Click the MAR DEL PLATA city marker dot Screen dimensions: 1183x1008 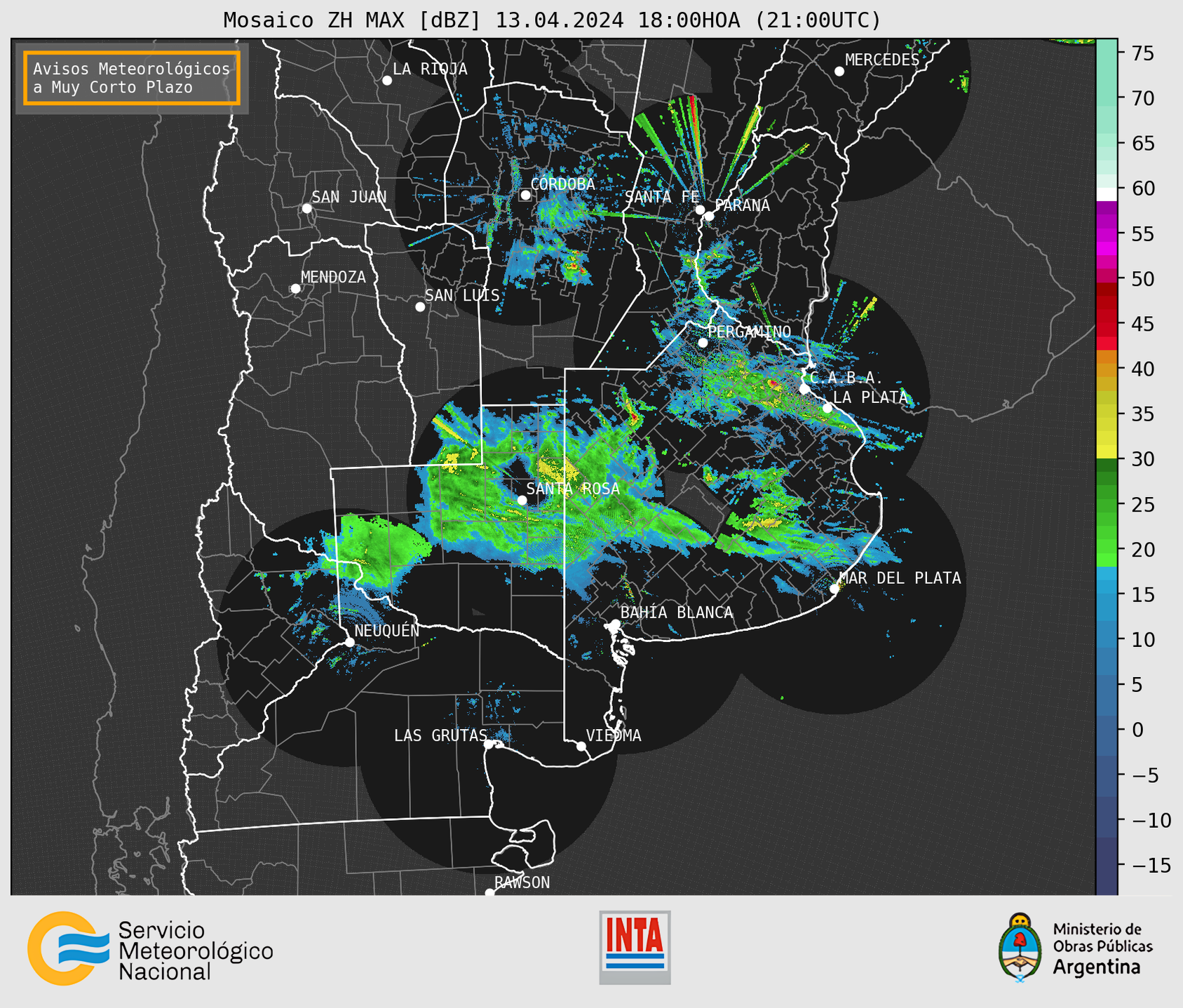click(x=834, y=589)
